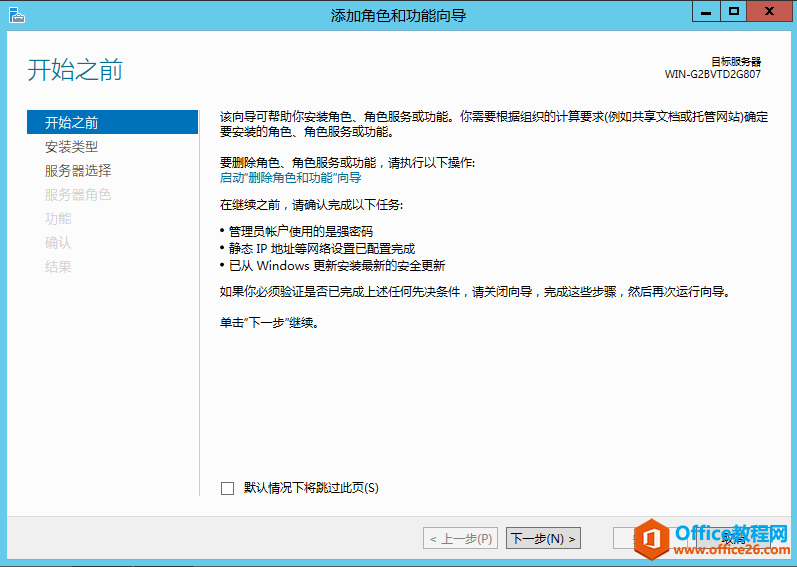The image size is (797, 567).
Task: Click the 管理员帐户使用的是强密码 bullet
Action: 300,232
